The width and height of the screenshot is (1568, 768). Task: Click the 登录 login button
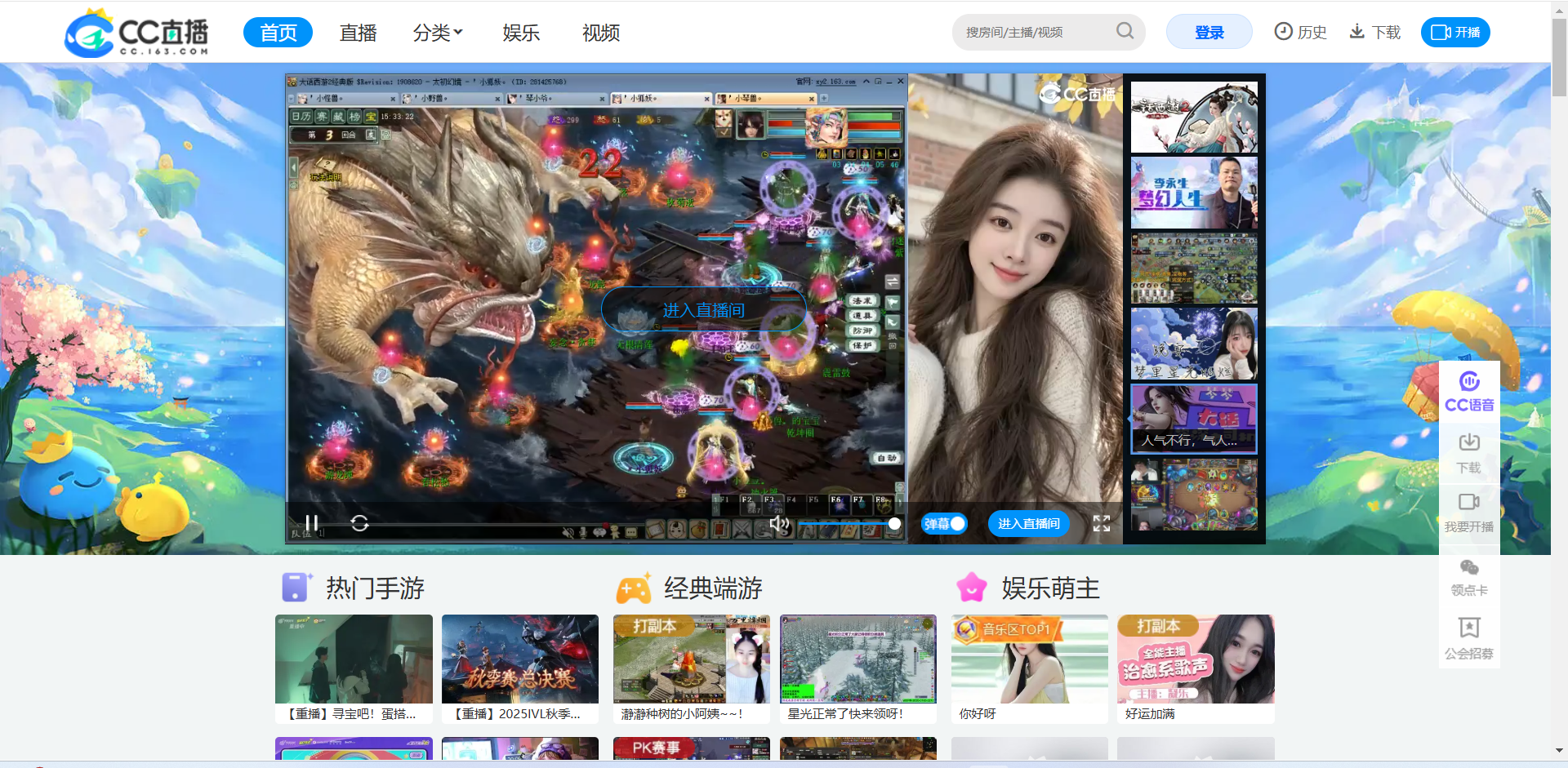1208,31
